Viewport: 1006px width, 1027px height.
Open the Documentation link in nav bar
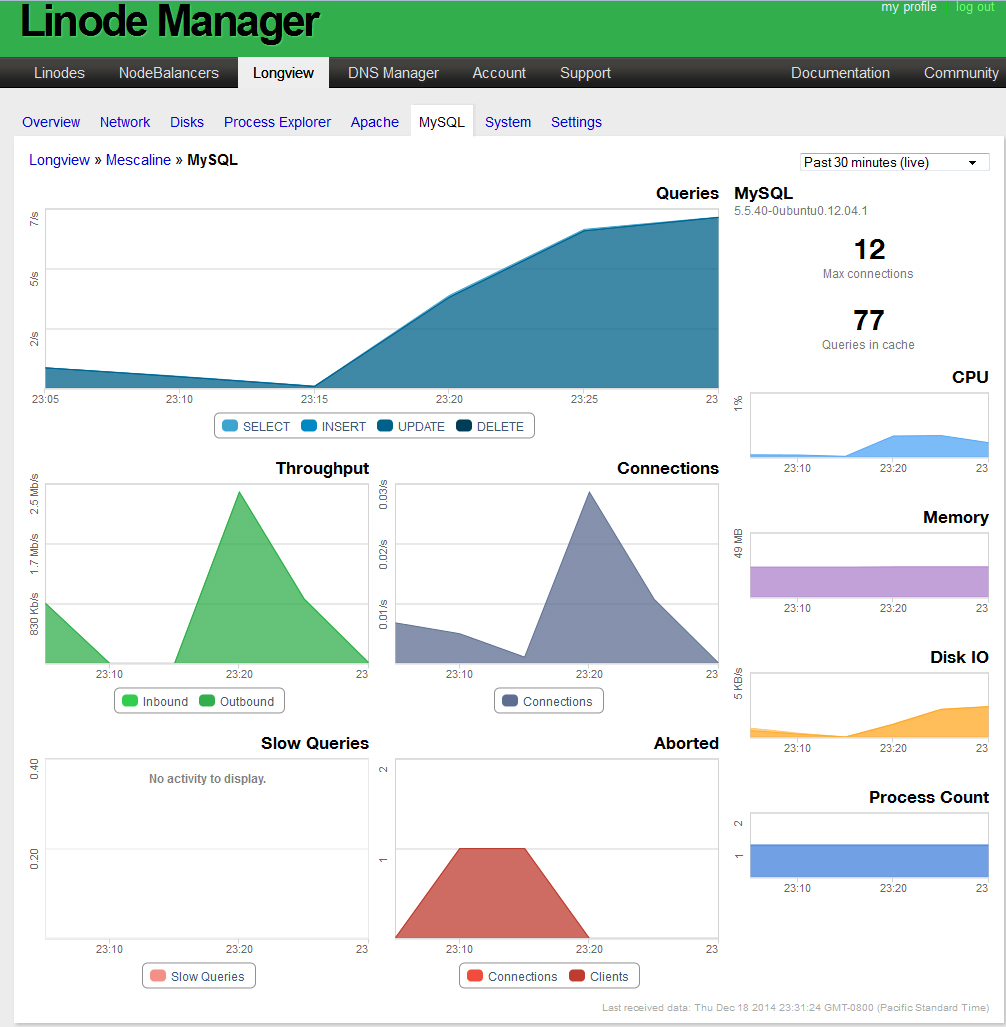(840, 73)
